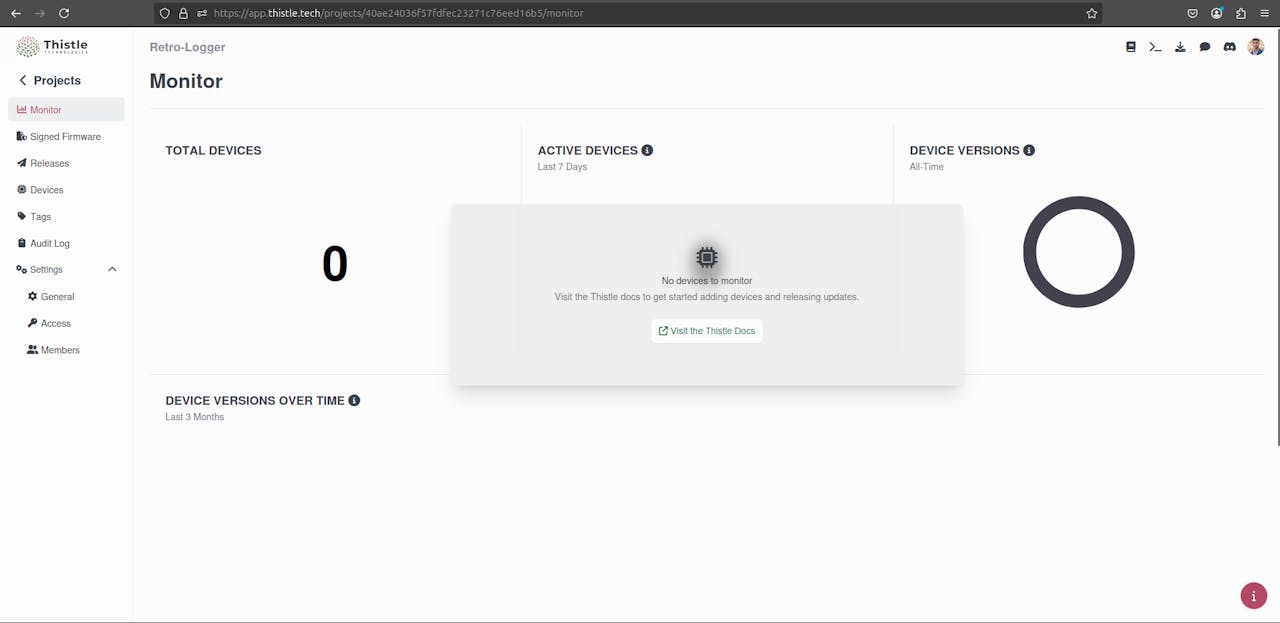Screen dimensions: 1280x623
Task: Open the documentation book icon in header
Action: point(1131,47)
